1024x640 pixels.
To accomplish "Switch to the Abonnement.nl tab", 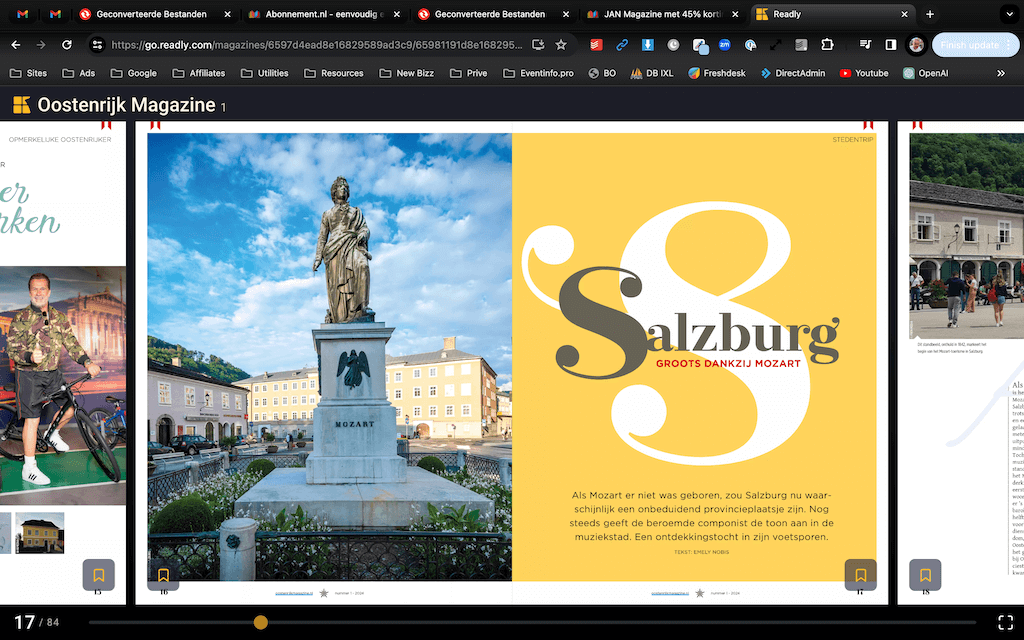I will 325,14.
